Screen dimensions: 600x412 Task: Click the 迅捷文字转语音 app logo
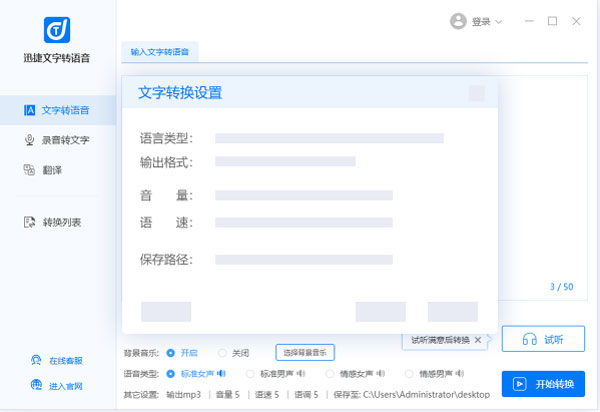[57, 30]
